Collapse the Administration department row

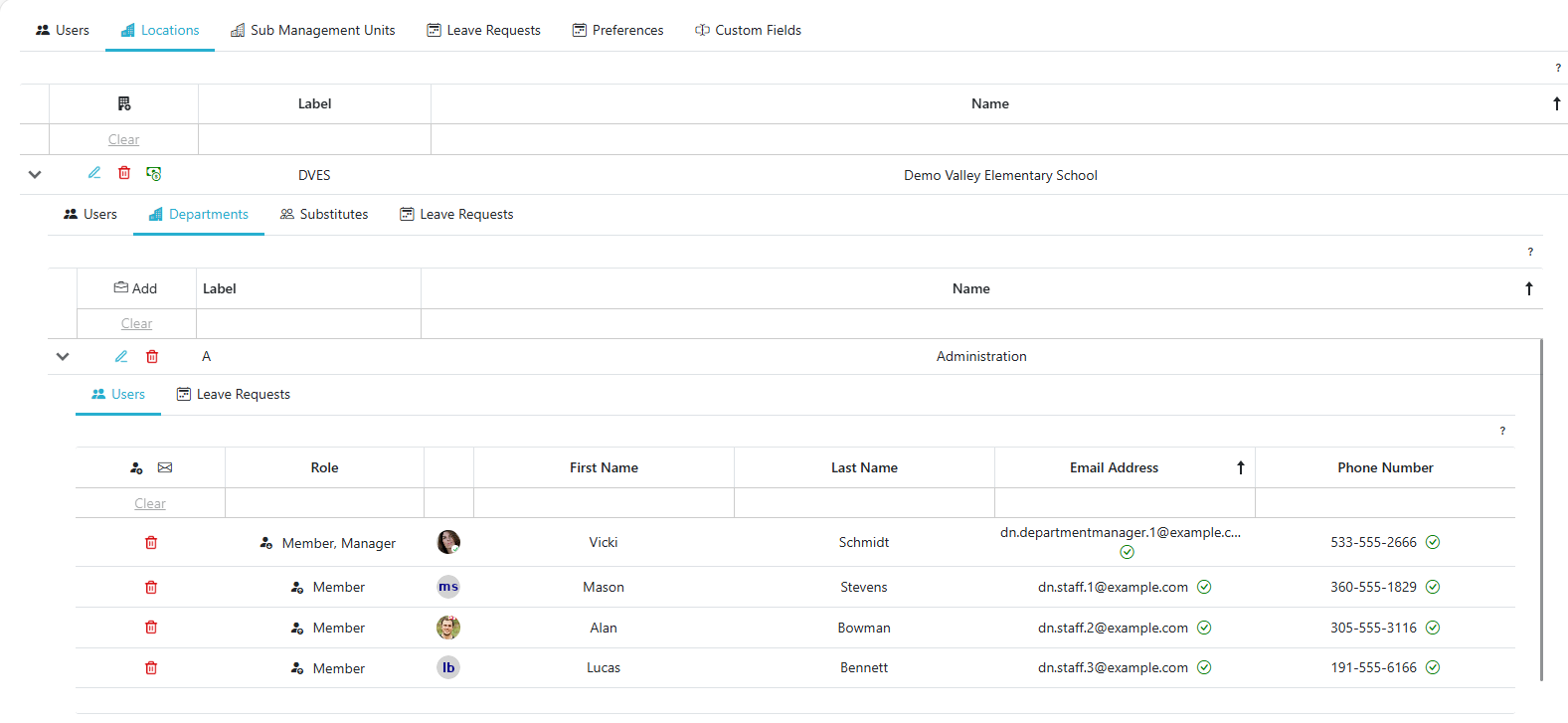(x=63, y=356)
